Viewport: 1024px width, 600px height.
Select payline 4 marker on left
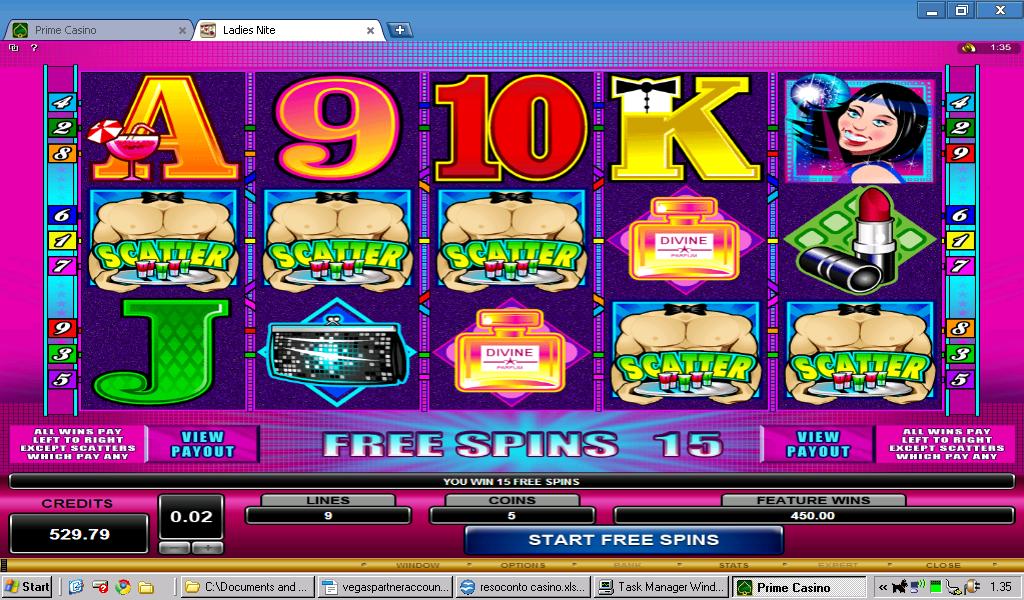point(63,102)
